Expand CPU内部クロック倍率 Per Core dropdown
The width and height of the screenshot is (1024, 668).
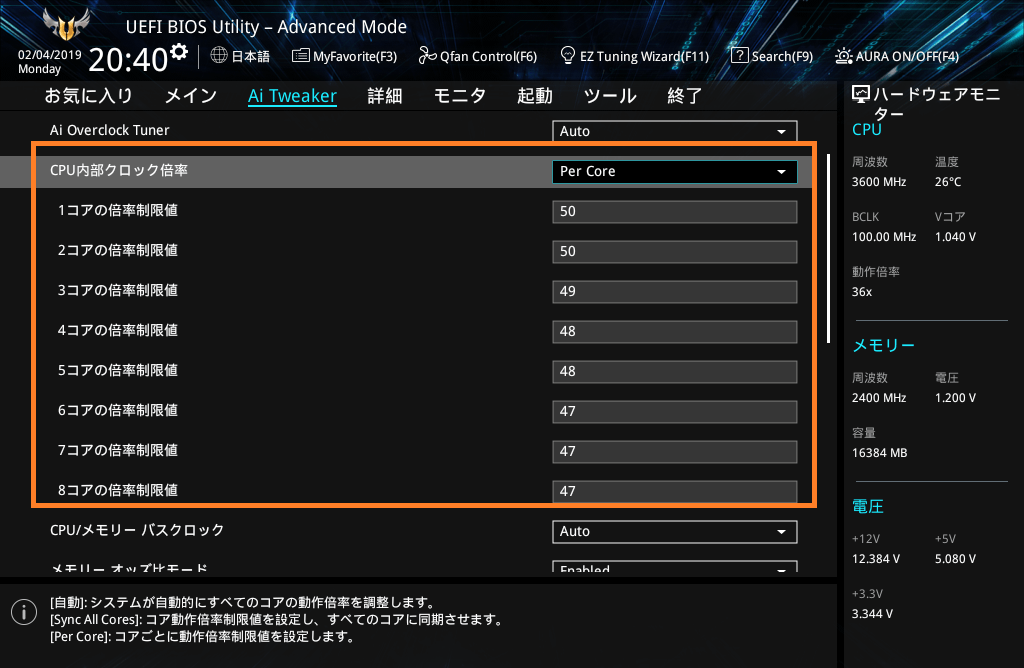(675, 172)
